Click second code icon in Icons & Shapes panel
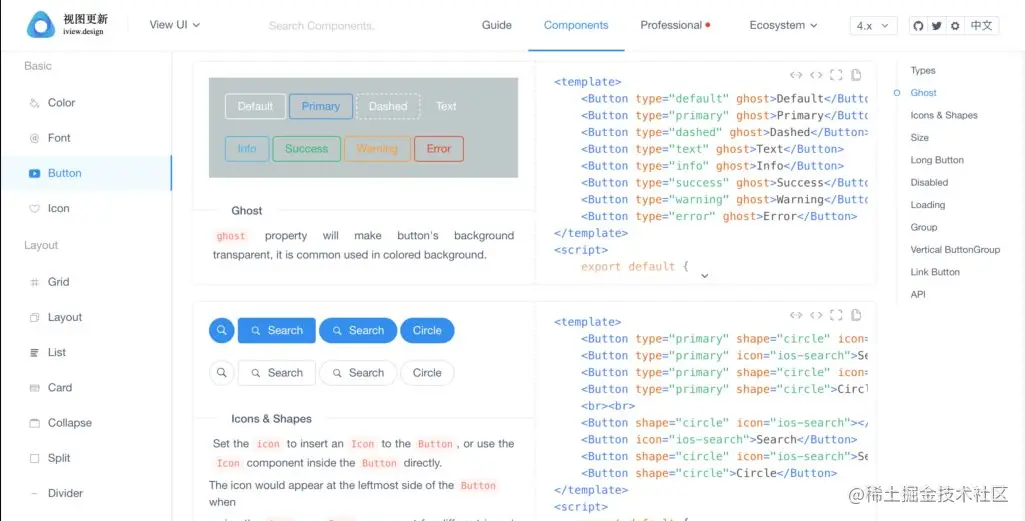1025x521 pixels. pyautogui.click(x=816, y=315)
